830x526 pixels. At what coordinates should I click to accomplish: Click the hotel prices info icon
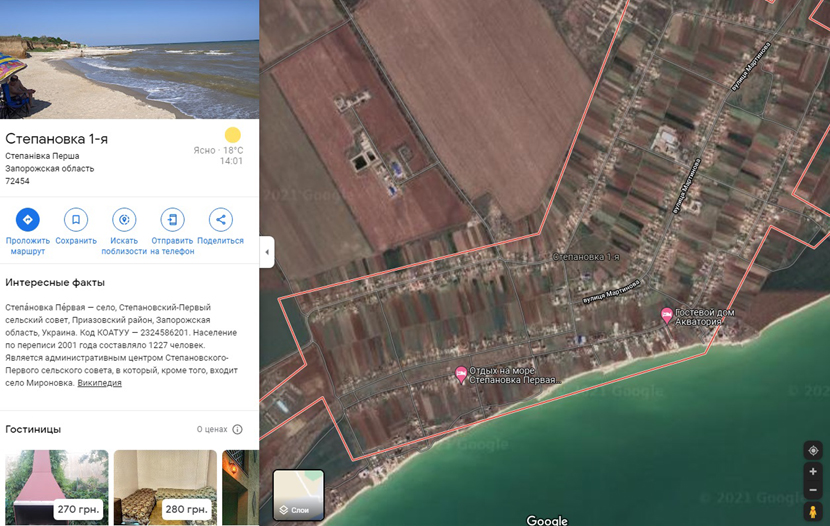237,430
